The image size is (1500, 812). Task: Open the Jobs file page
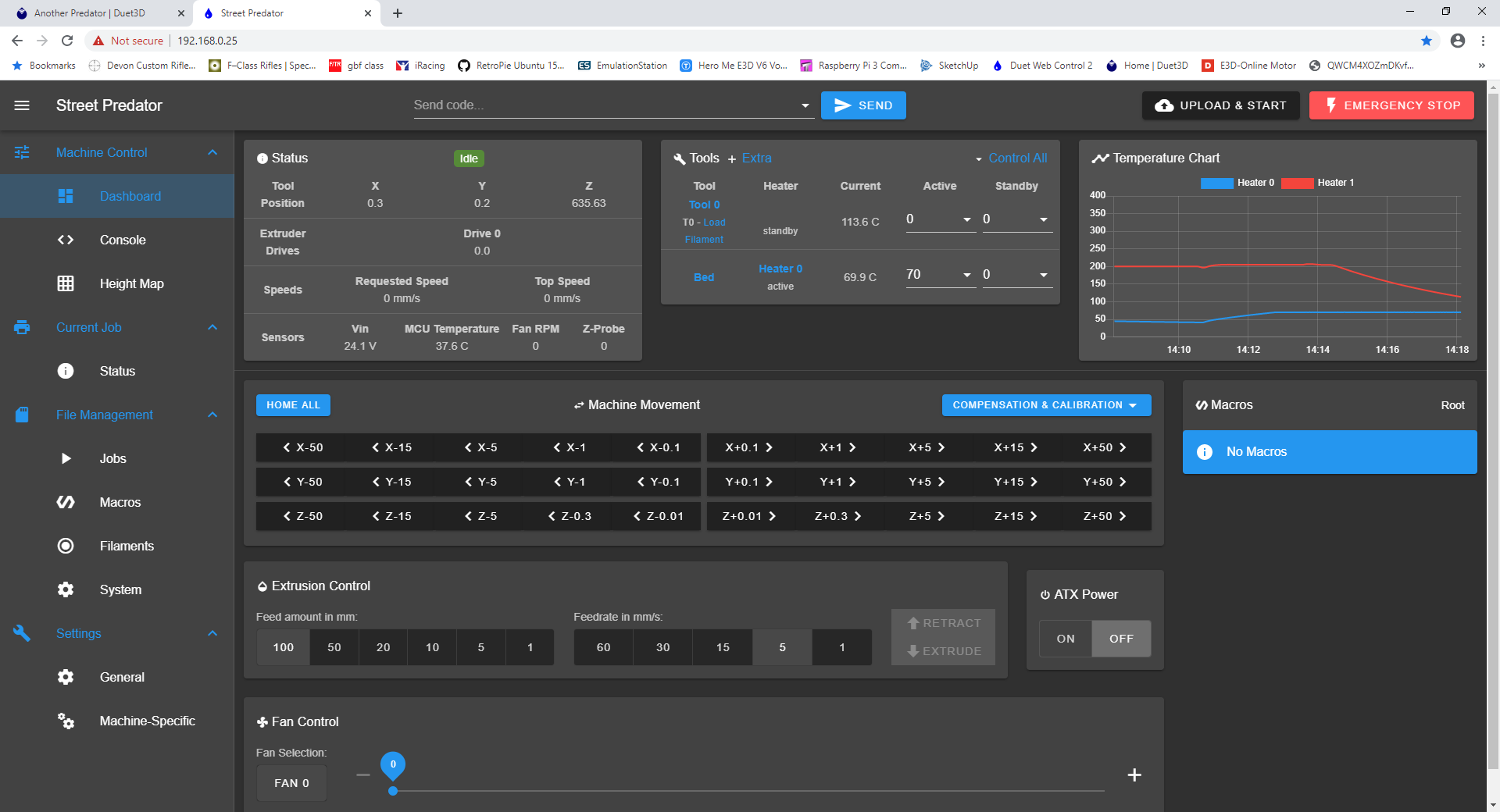coord(117,458)
